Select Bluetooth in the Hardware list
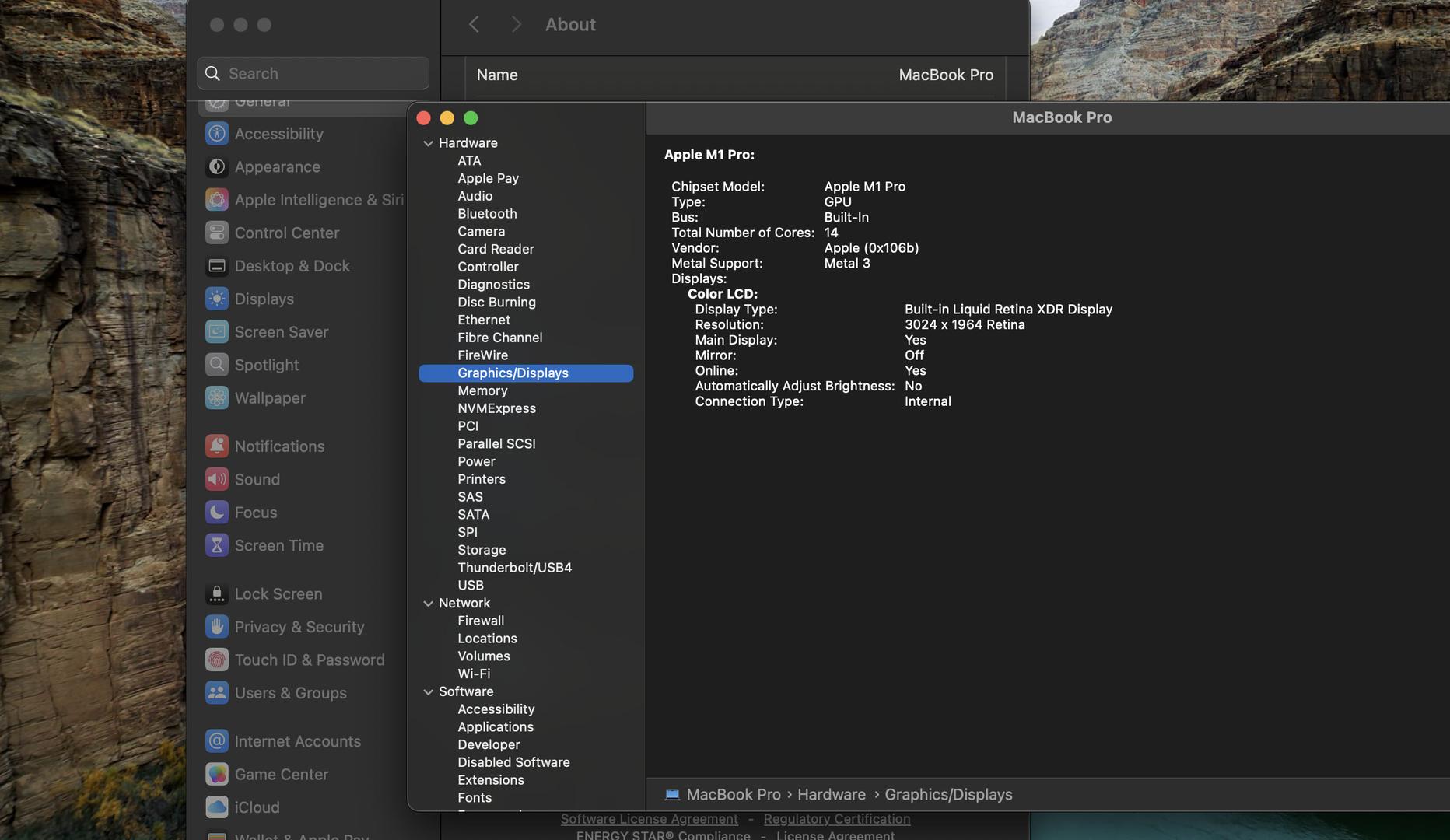 point(487,214)
